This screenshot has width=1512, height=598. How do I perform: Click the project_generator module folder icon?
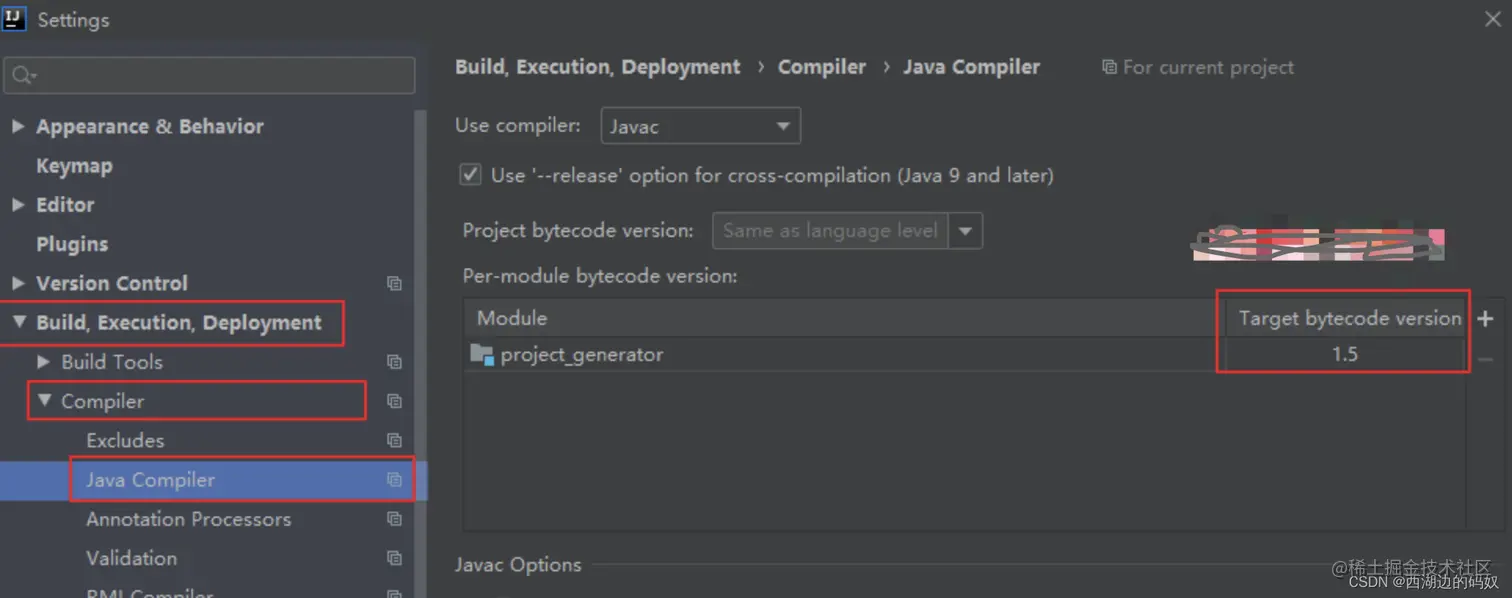coord(482,354)
